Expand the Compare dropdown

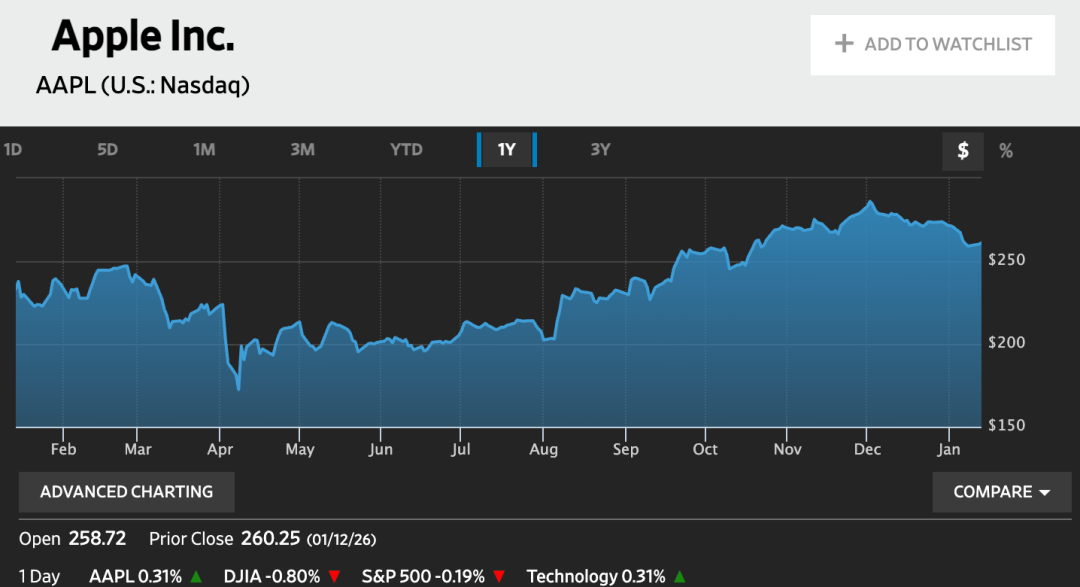tap(1002, 492)
